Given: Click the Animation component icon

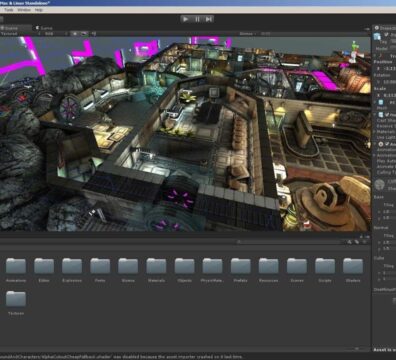Looking at the screenshot, I should 381,144.
